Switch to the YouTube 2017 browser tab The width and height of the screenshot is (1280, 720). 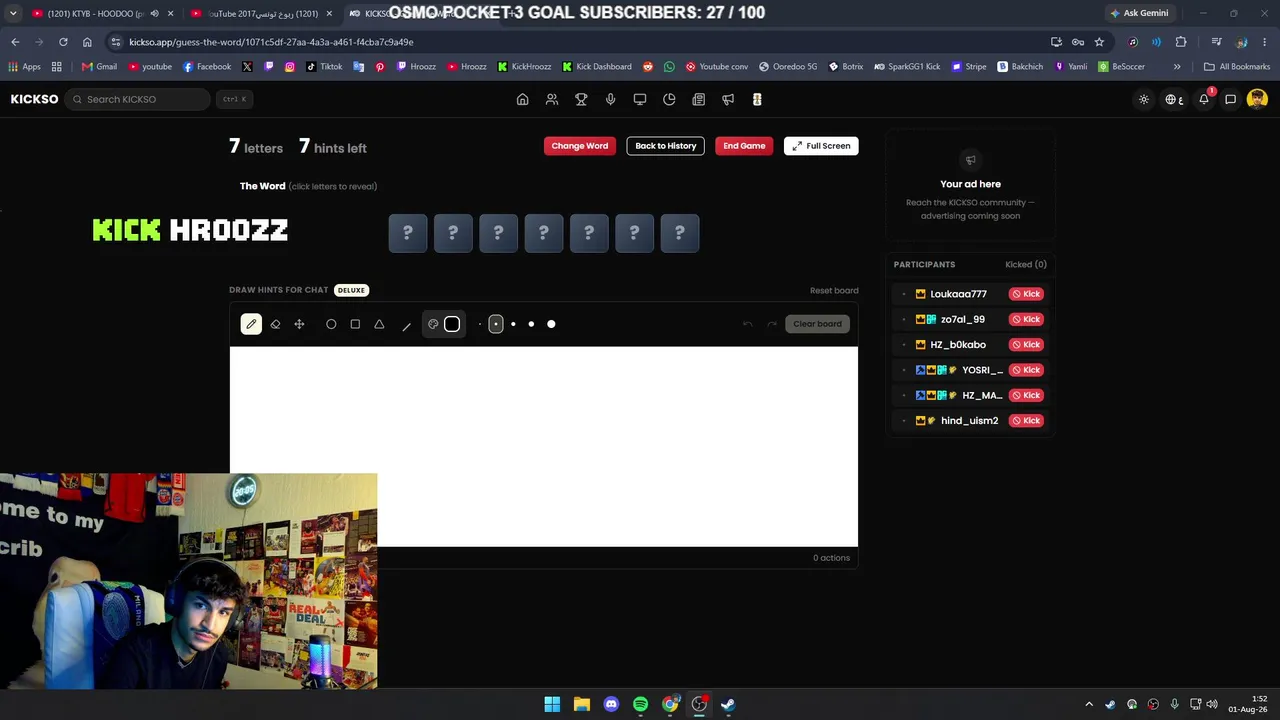(x=262, y=13)
